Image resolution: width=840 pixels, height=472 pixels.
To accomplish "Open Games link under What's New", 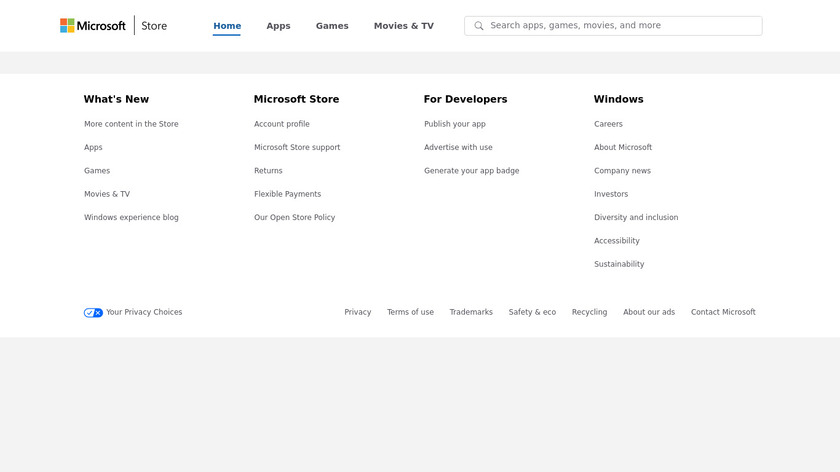I will point(97,171).
